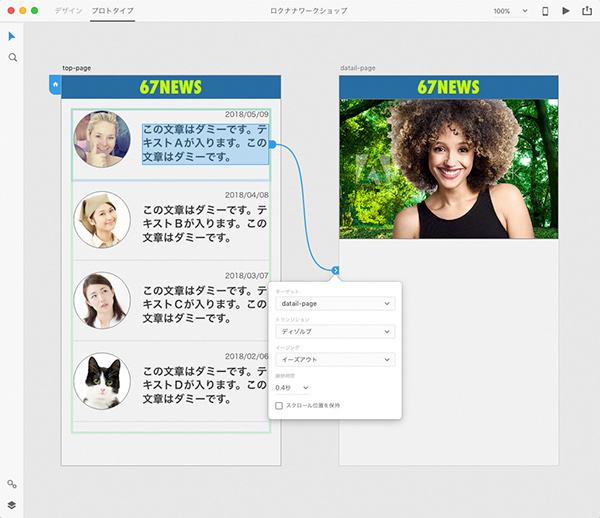Viewport: 600px width, 518px height.
Task: Expand the 100% zoom level dropdown
Action: click(x=509, y=11)
